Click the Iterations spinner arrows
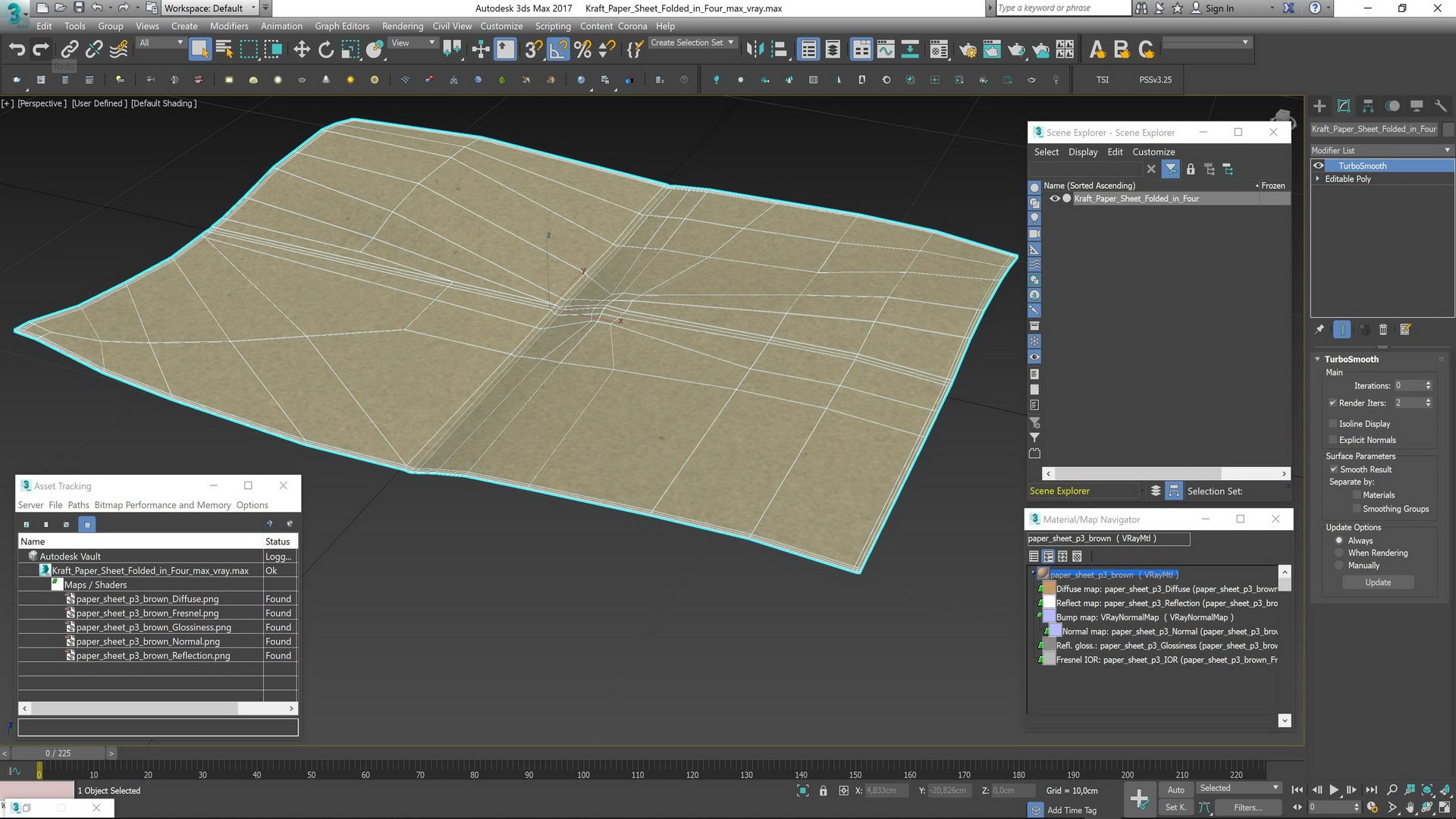The image size is (1456, 819). 1428,385
